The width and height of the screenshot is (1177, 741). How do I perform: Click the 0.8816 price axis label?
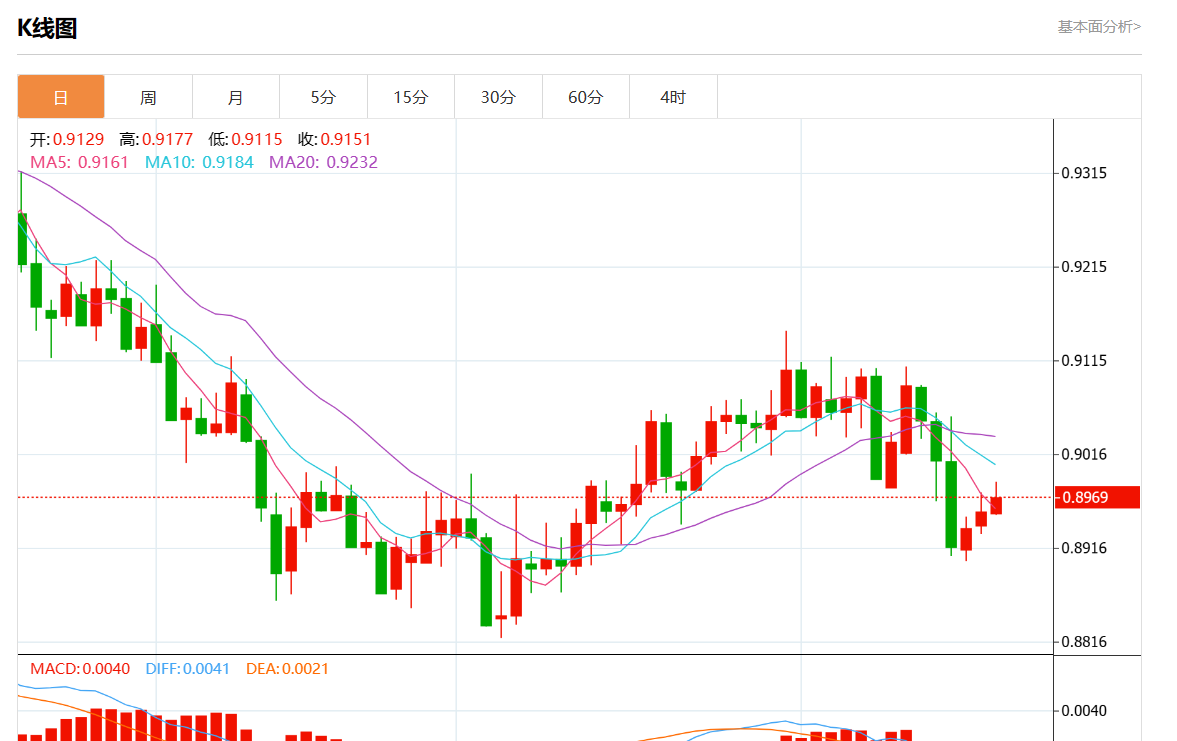1084,641
